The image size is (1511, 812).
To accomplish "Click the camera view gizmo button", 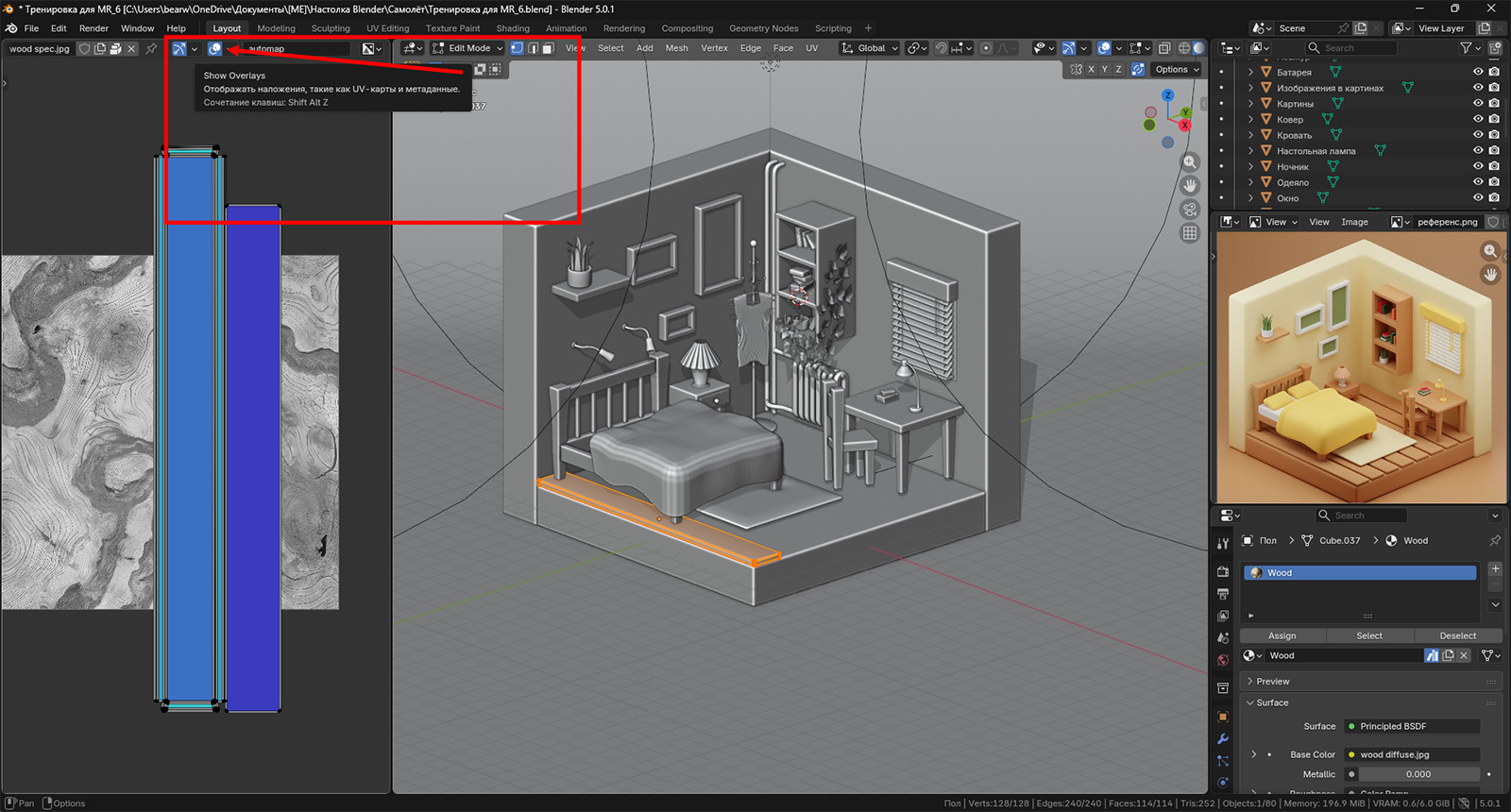I will click(x=1190, y=210).
